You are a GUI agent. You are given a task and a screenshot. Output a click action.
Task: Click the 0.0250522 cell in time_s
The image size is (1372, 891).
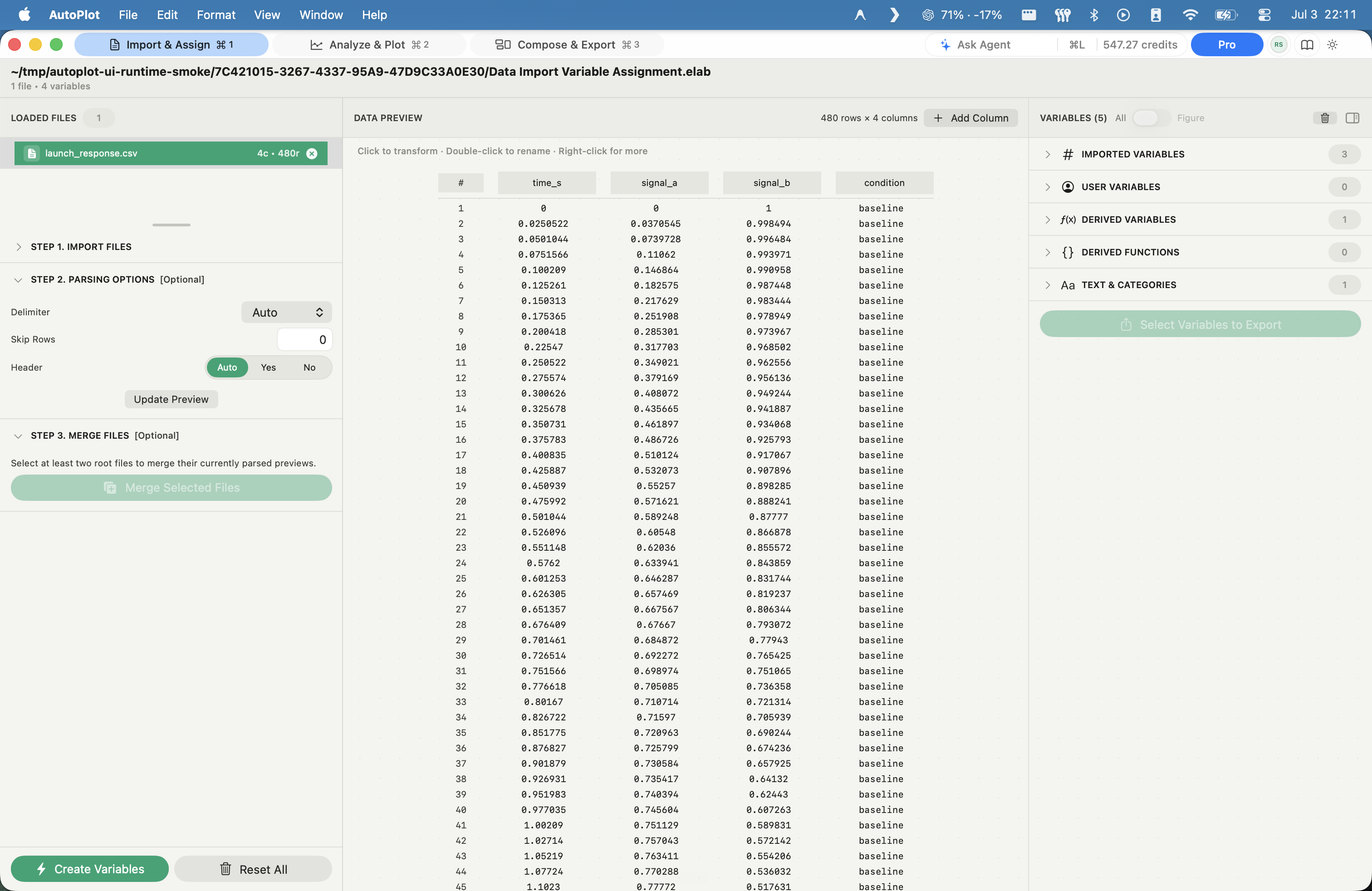[x=543, y=224]
